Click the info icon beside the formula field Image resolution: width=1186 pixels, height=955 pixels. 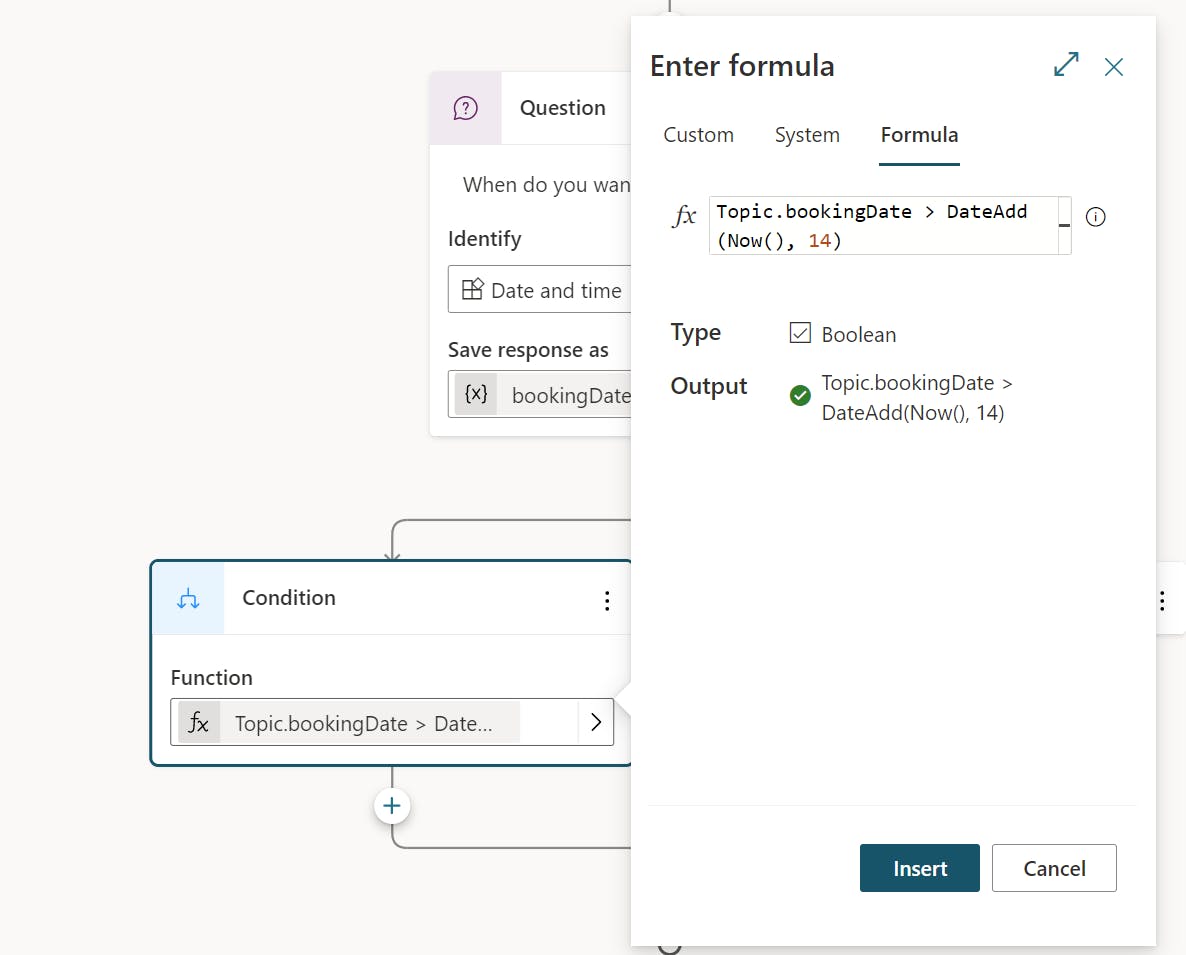coord(1095,217)
